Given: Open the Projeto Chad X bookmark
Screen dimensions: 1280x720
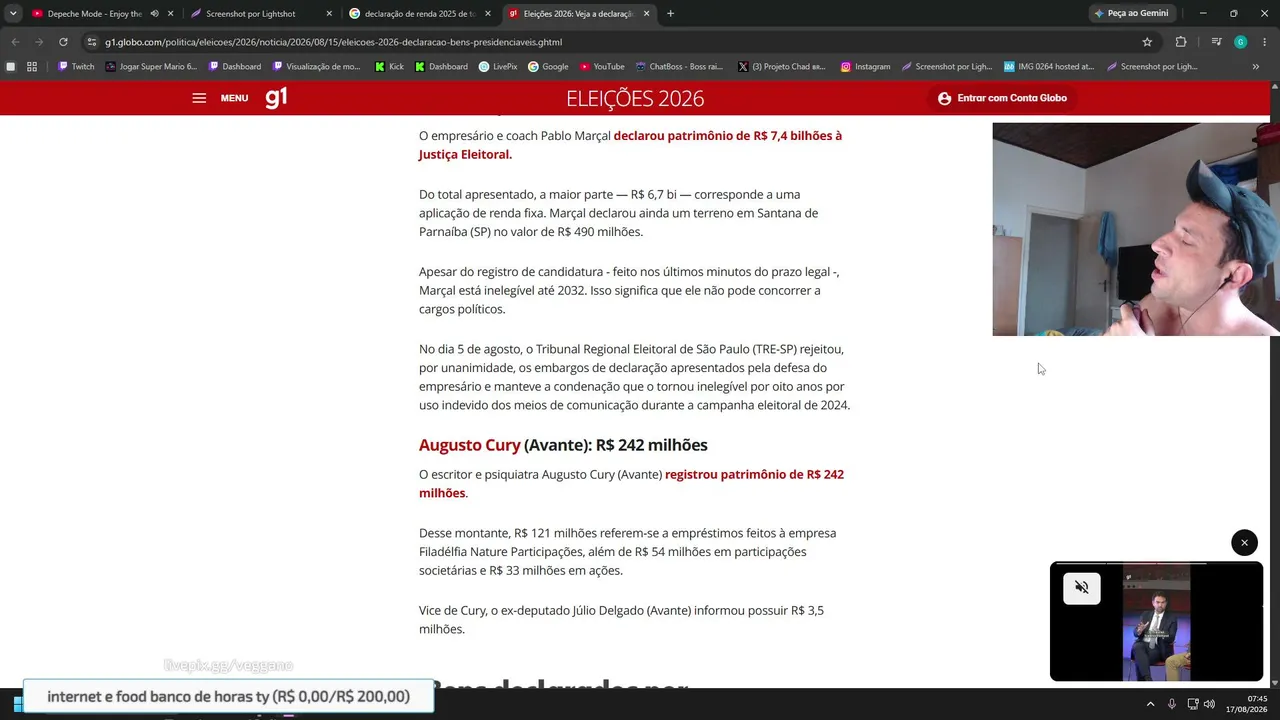Looking at the screenshot, I should pyautogui.click(x=780, y=67).
